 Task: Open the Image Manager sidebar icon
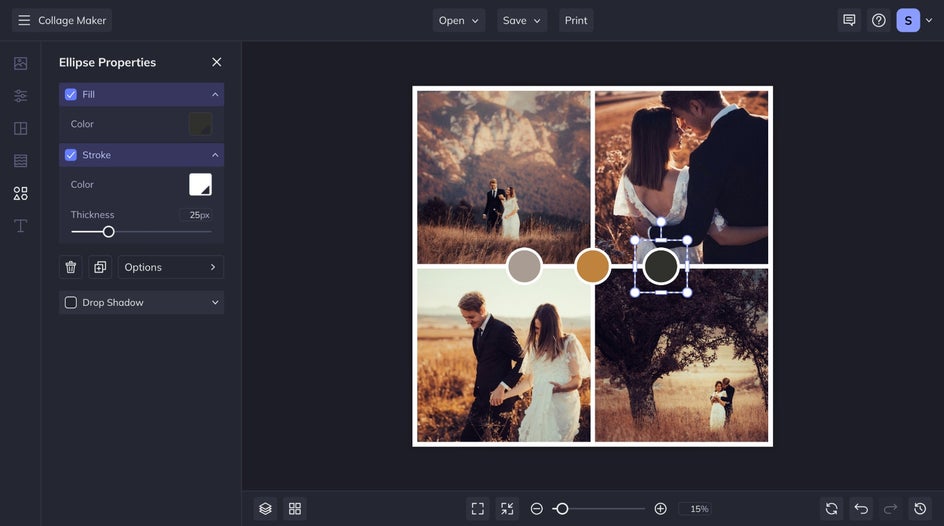coord(20,64)
